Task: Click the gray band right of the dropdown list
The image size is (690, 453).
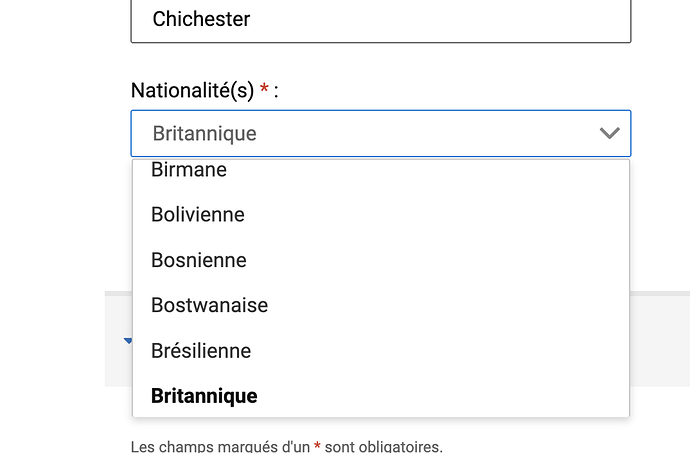Action: tap(659, 340)
